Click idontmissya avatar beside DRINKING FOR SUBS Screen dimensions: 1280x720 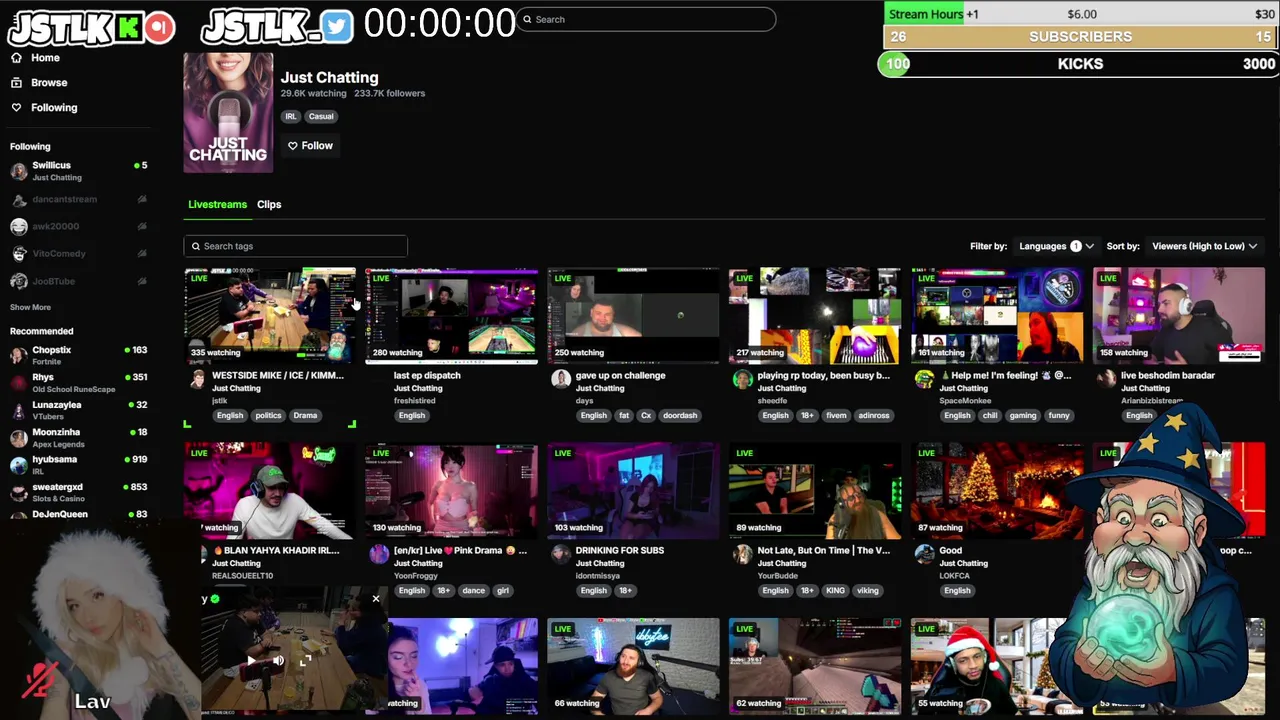click(x=560, y=554)
